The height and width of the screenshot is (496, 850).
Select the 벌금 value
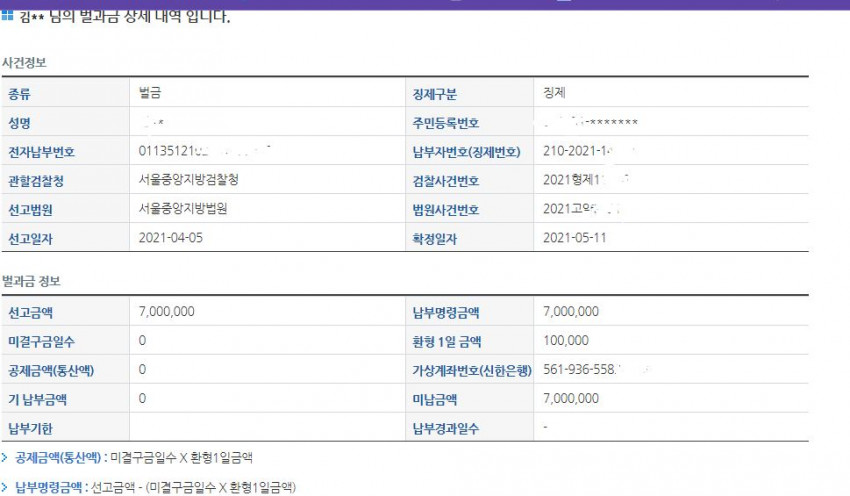point(150,93)
